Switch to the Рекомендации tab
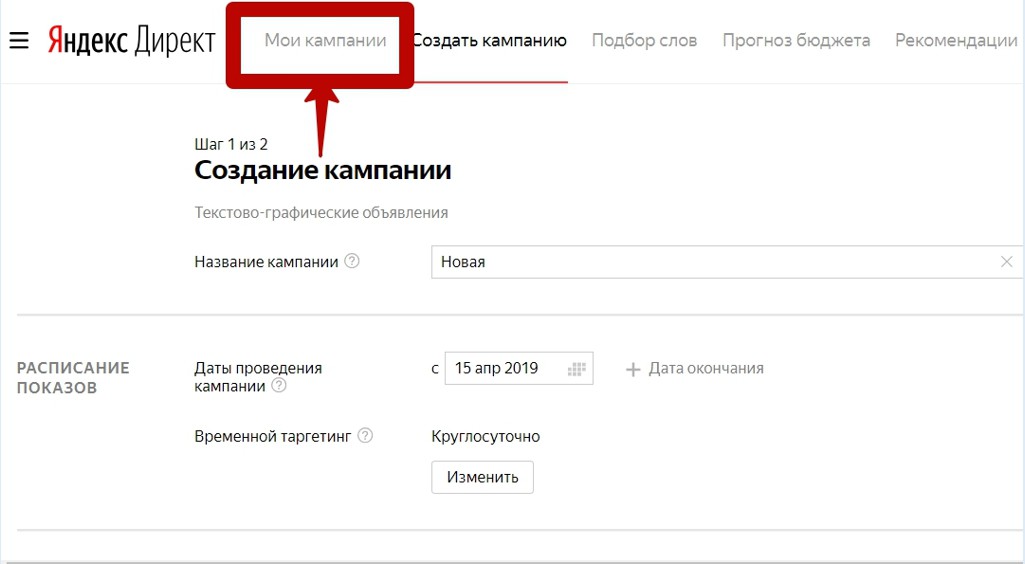The image size is (1025, 564). 956,41
